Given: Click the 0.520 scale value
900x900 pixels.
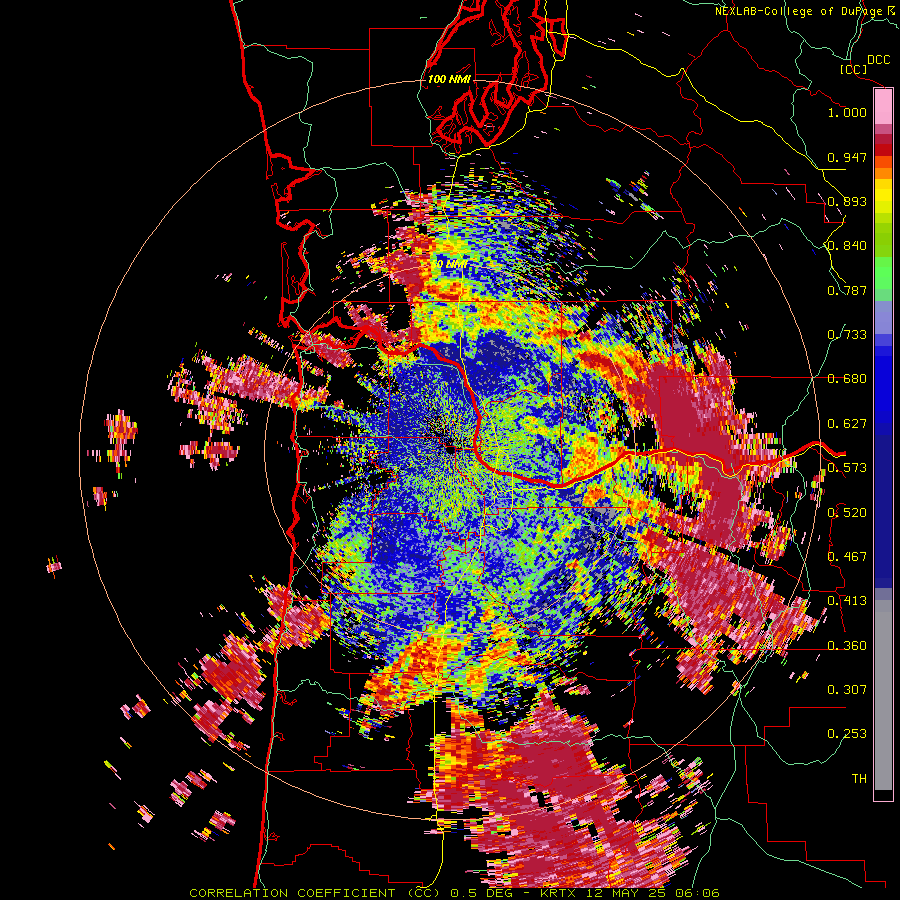Looking at the screenshot, I should pyautogui.click(x=847, y=513).
